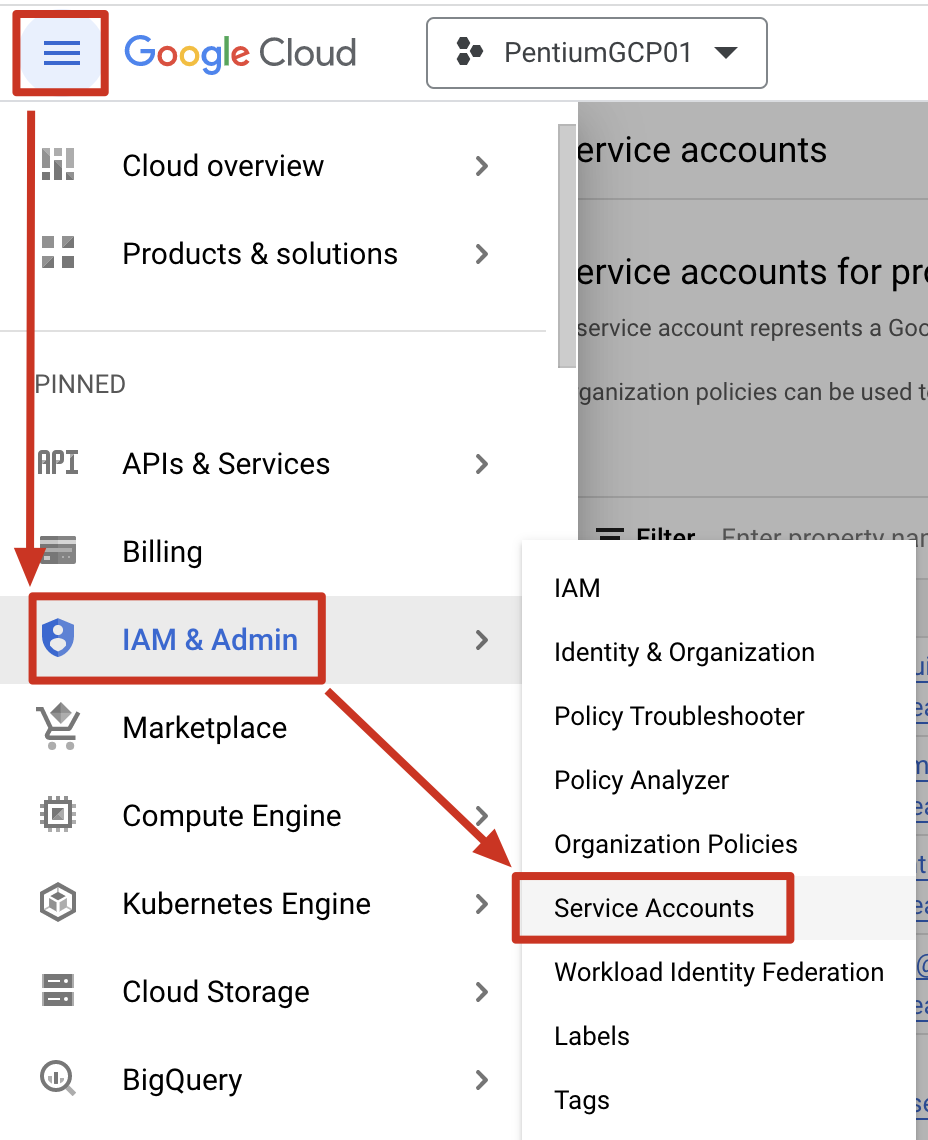The width and height of the screenshot is (928, 1140).
Task: Select Policy Troubleshooter in the submenu
Action: point(719,716)
